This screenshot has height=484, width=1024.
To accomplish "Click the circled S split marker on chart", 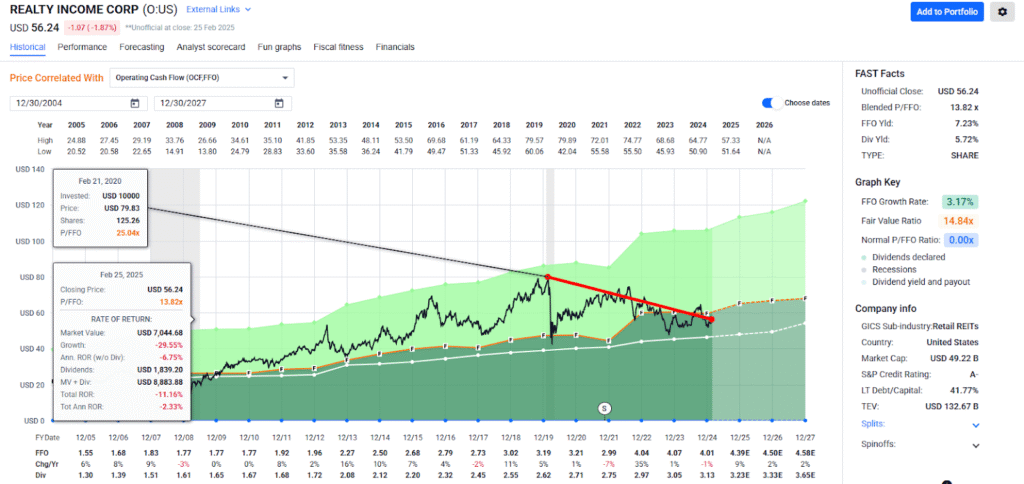I will (604, 408).
